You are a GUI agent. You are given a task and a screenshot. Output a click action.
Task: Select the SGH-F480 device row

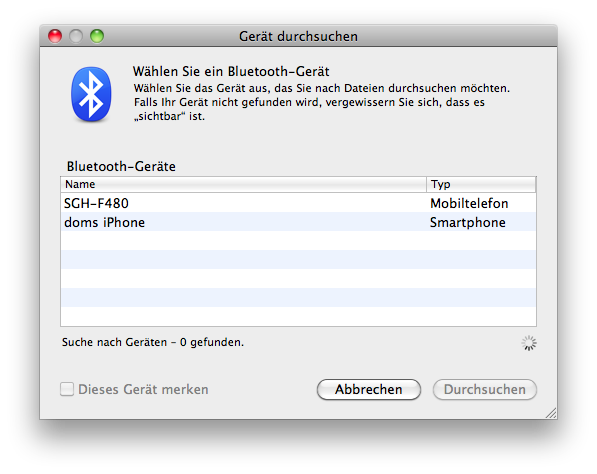298,203
